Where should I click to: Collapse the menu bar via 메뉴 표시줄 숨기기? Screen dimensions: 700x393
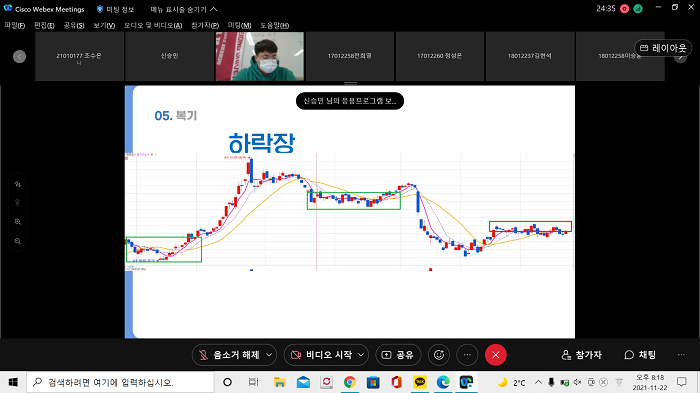pos(184,9)
